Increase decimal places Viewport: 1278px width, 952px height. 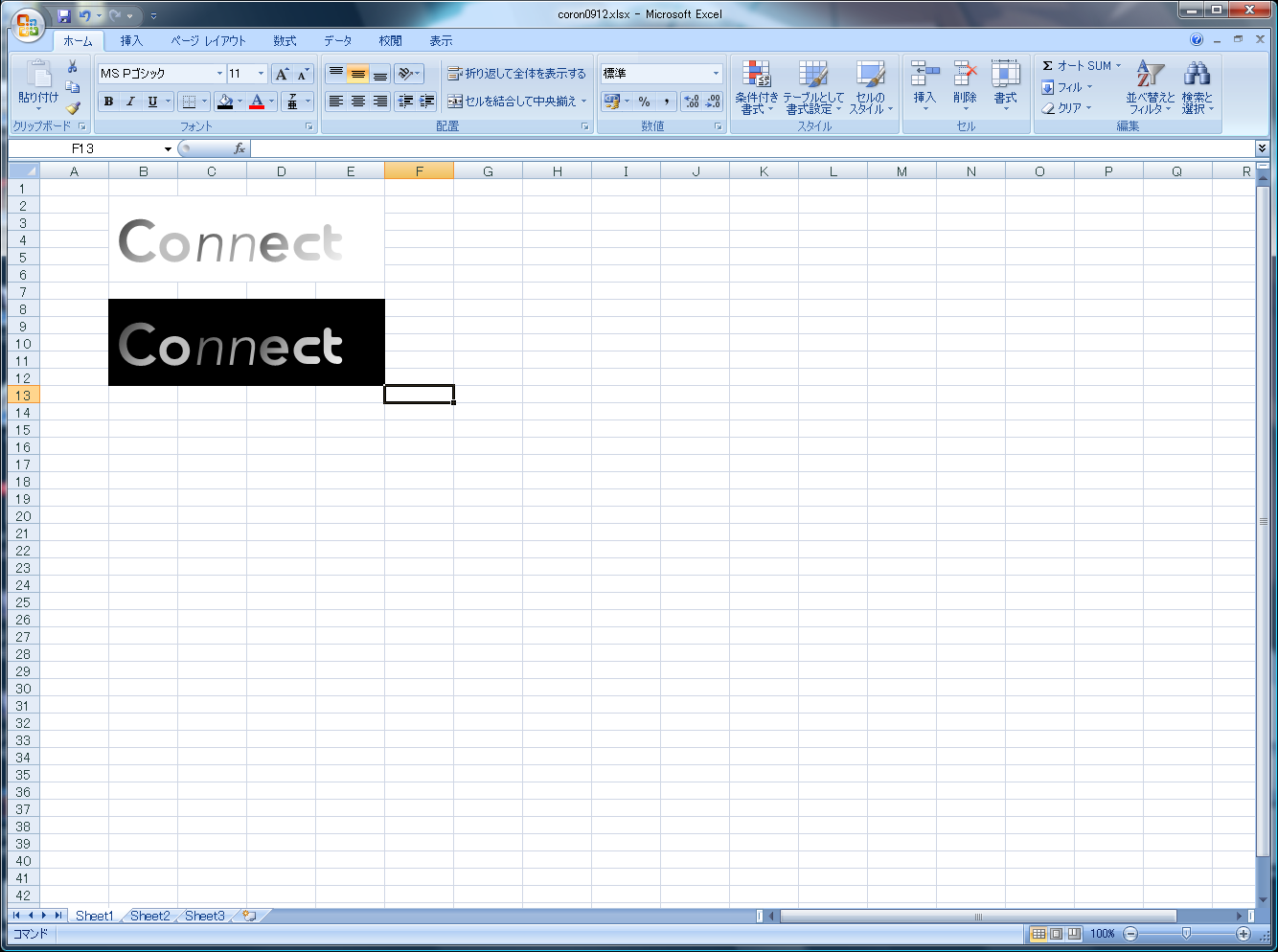tap(692, 102)
